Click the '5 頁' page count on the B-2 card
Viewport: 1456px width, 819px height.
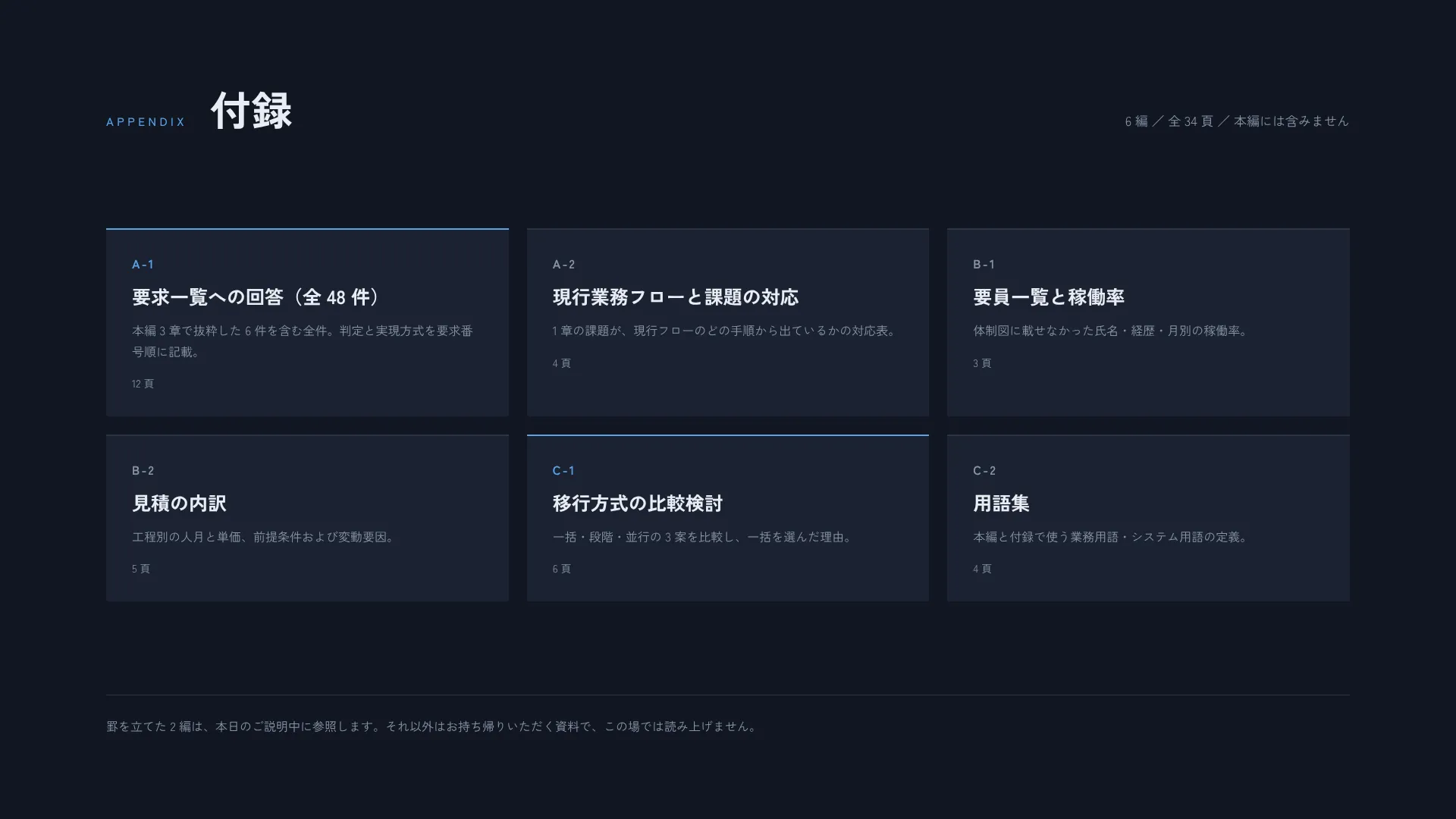pyautogui.click(x=141, y=569)
